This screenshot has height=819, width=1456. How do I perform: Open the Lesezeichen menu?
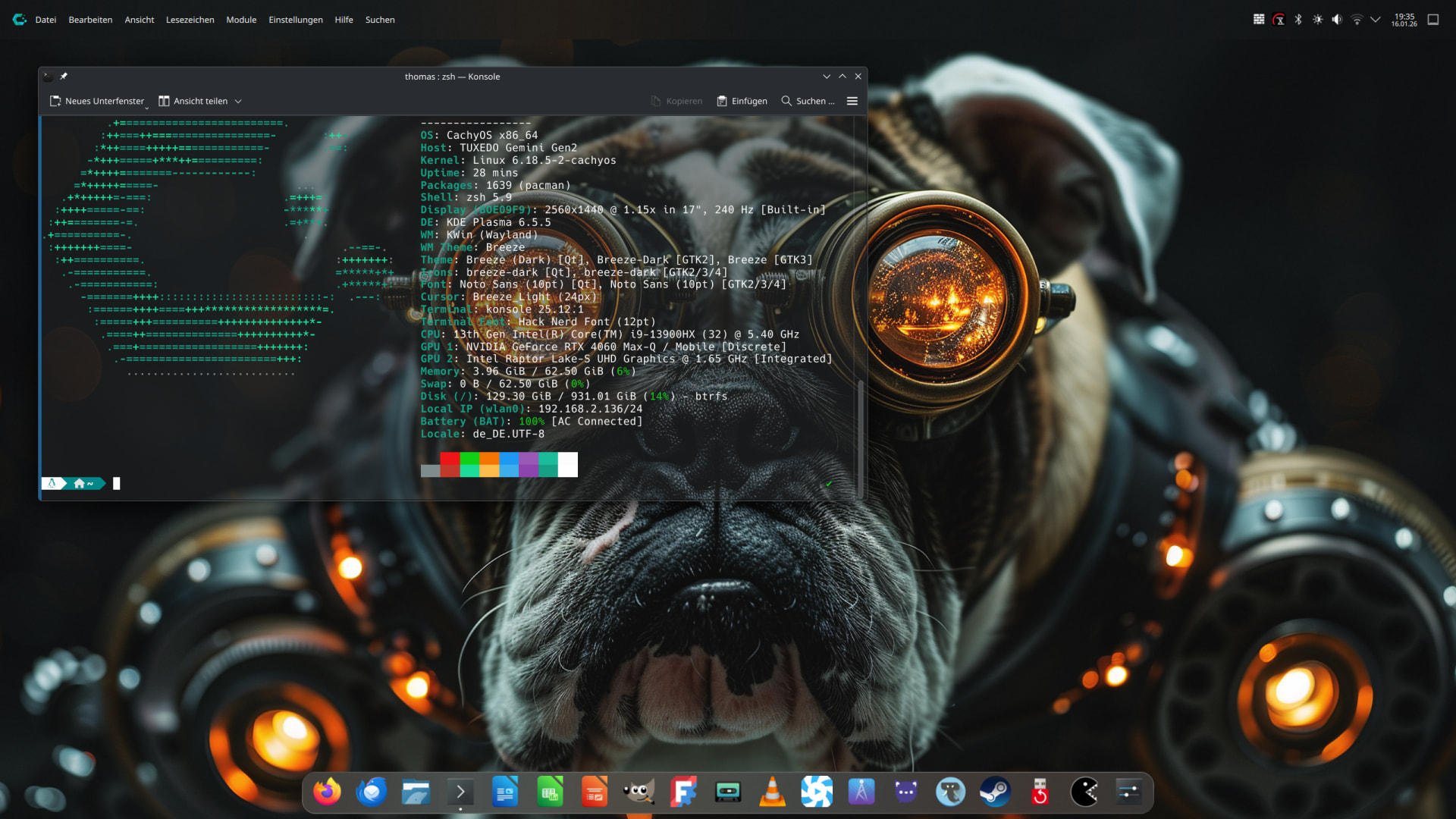[190, 20]
